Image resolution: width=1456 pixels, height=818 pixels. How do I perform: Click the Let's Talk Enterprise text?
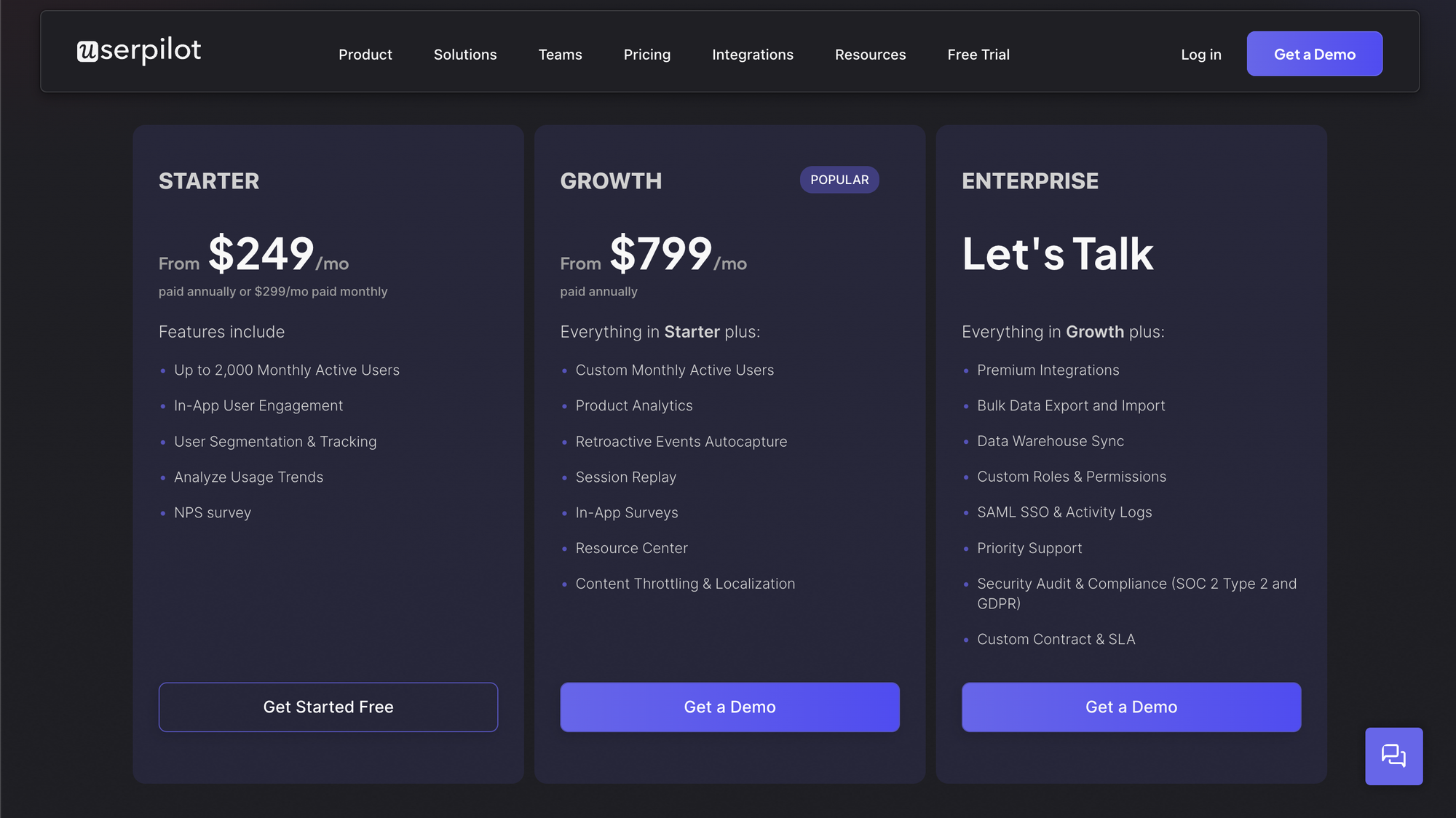(x=1057, y=253)
